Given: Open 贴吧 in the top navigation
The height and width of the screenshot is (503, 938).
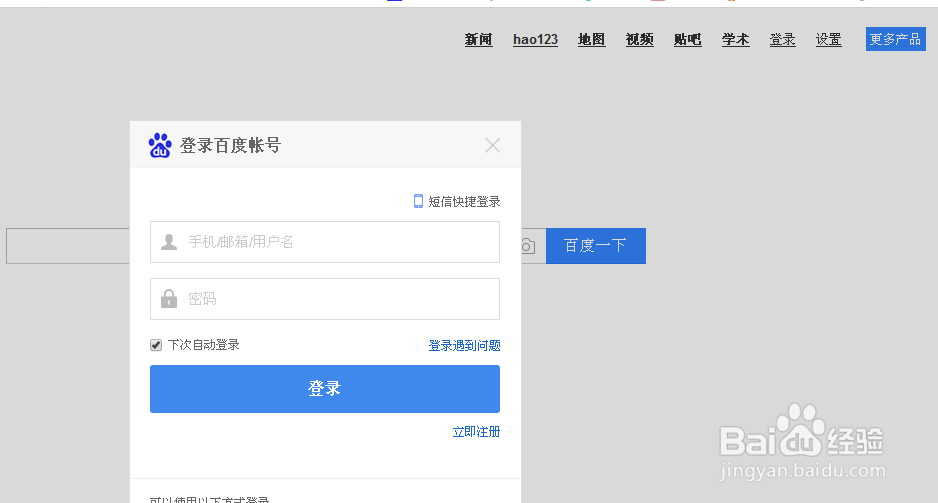Looking at the screenshot, I should pos(687,39).
